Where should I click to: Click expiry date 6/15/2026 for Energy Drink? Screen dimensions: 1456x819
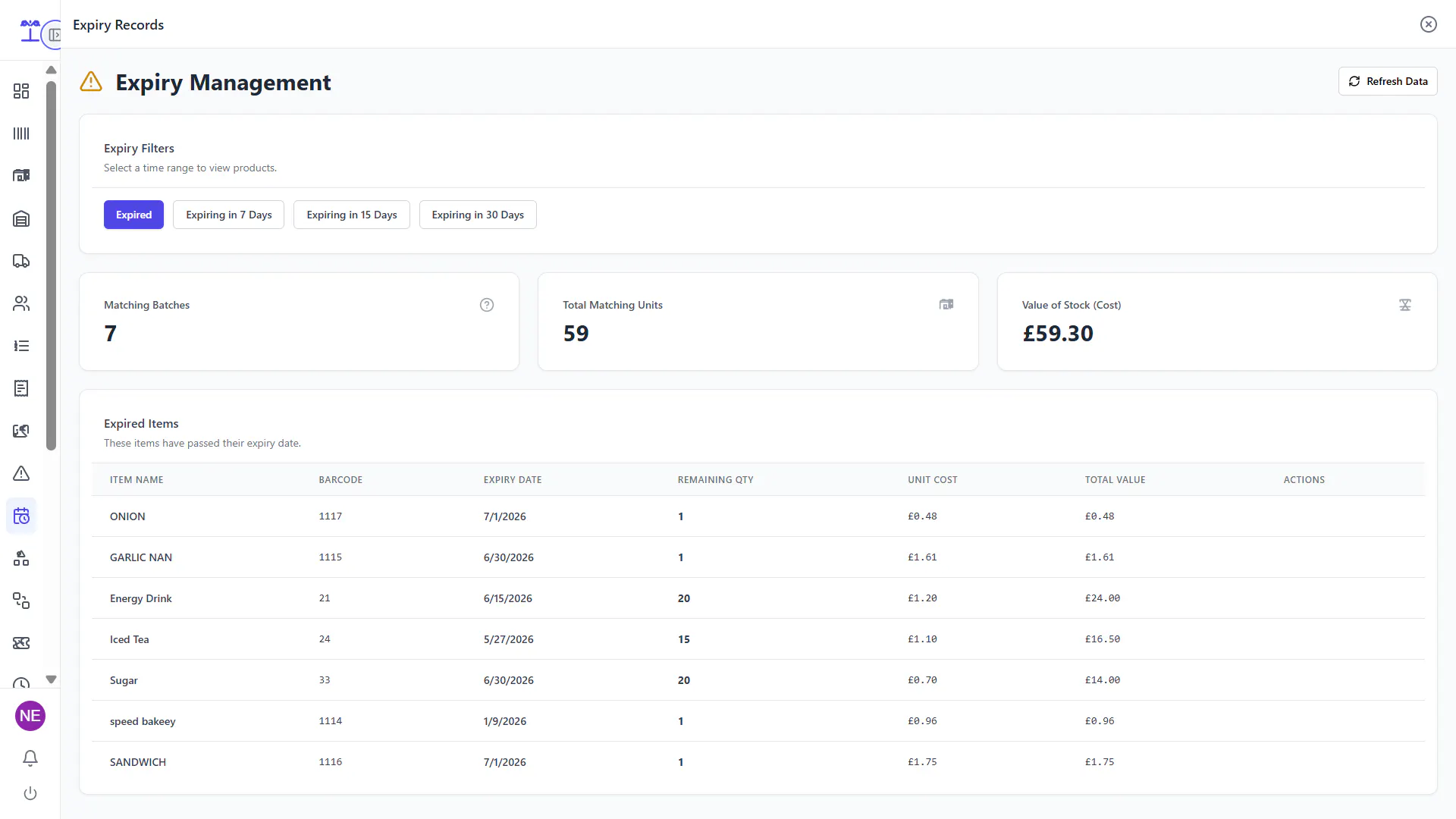pos(508,598)
